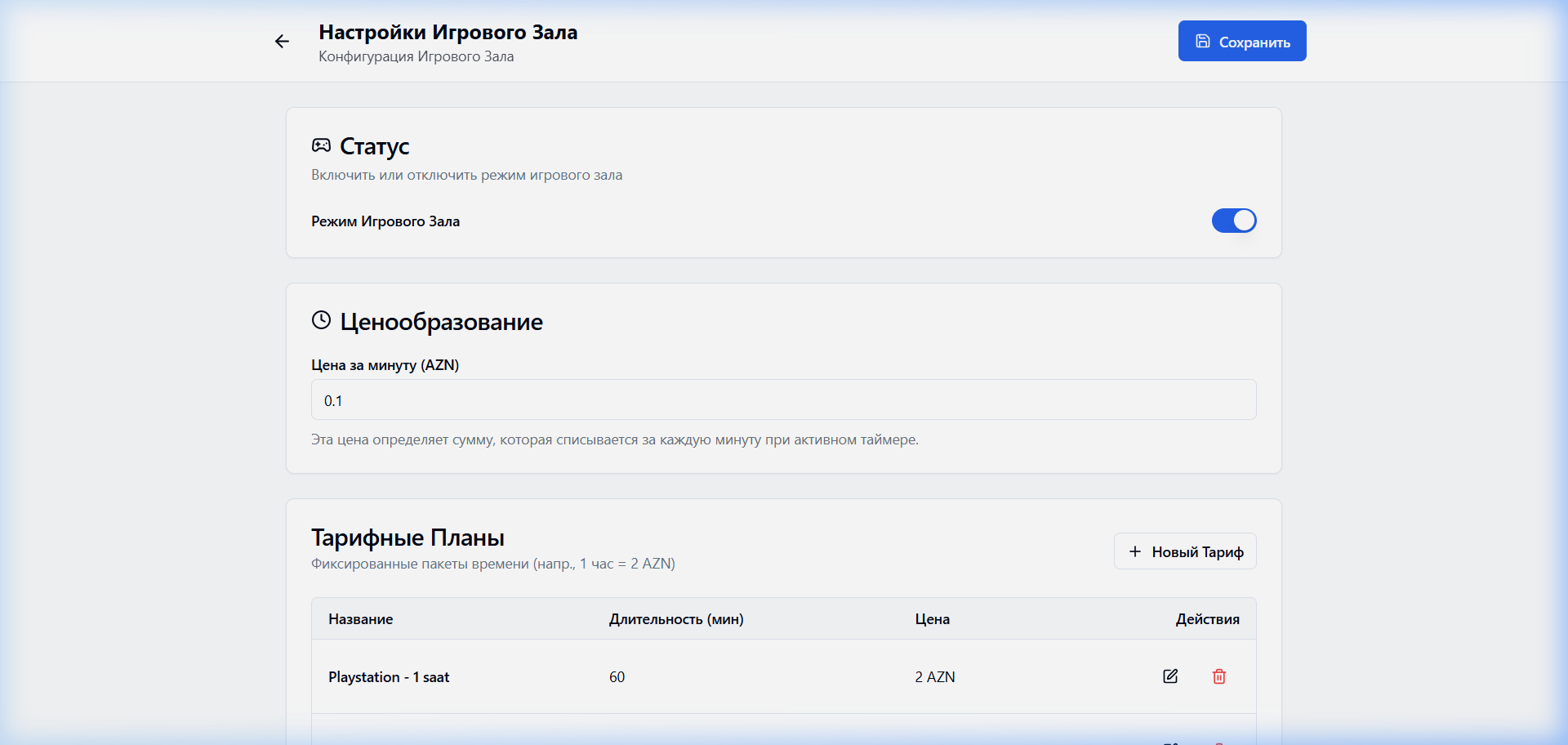Click the 2 AZN price cell
1568x745 pixels.
click(x=935, y=676)
